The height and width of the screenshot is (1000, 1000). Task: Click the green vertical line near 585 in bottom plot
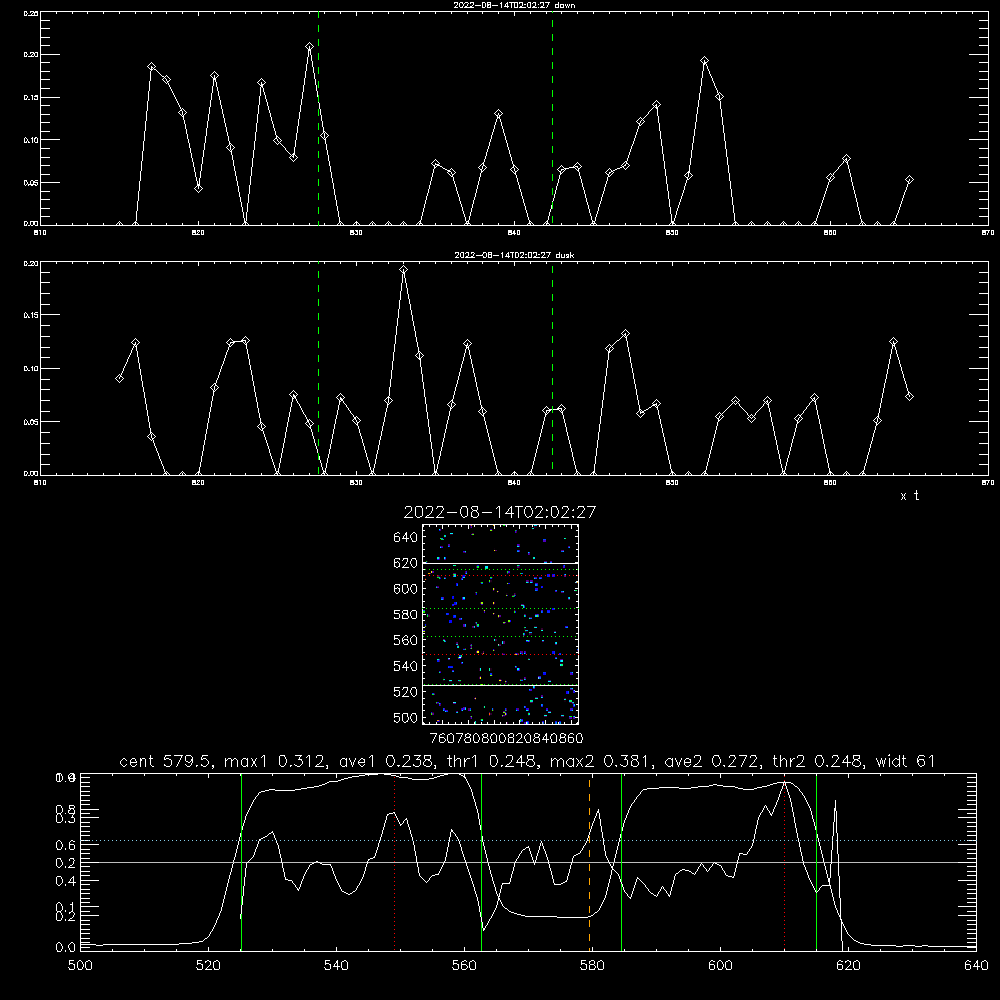point(621,862)
